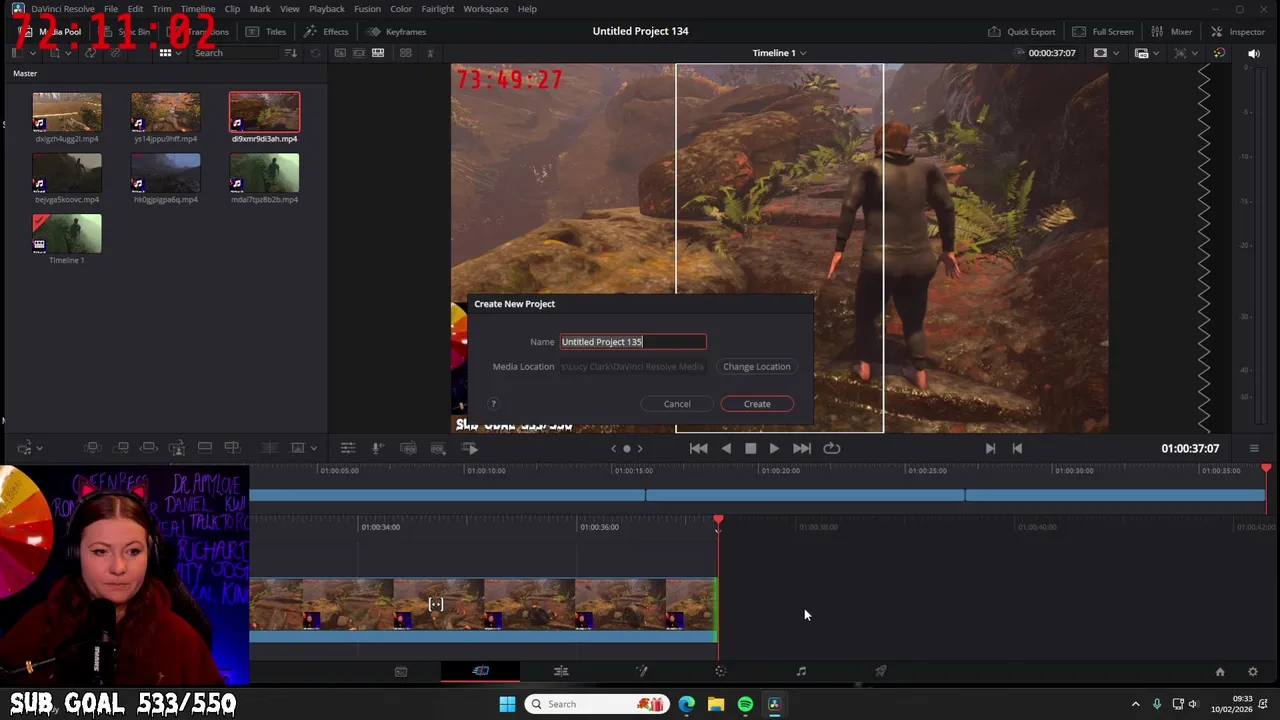The height and width of the screenshot is (720, 1280).
Task: Select the Timeline 1 thumbnail
Action: coord(67,234)
